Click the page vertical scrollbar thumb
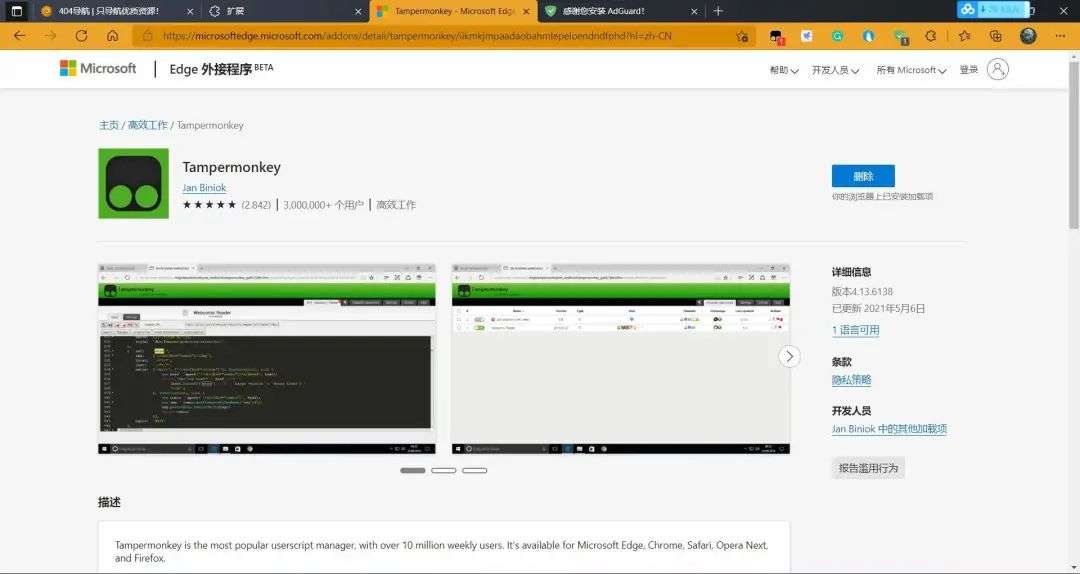The width and height of the screenshot is (1080, 574). [x=1074, y=145]
